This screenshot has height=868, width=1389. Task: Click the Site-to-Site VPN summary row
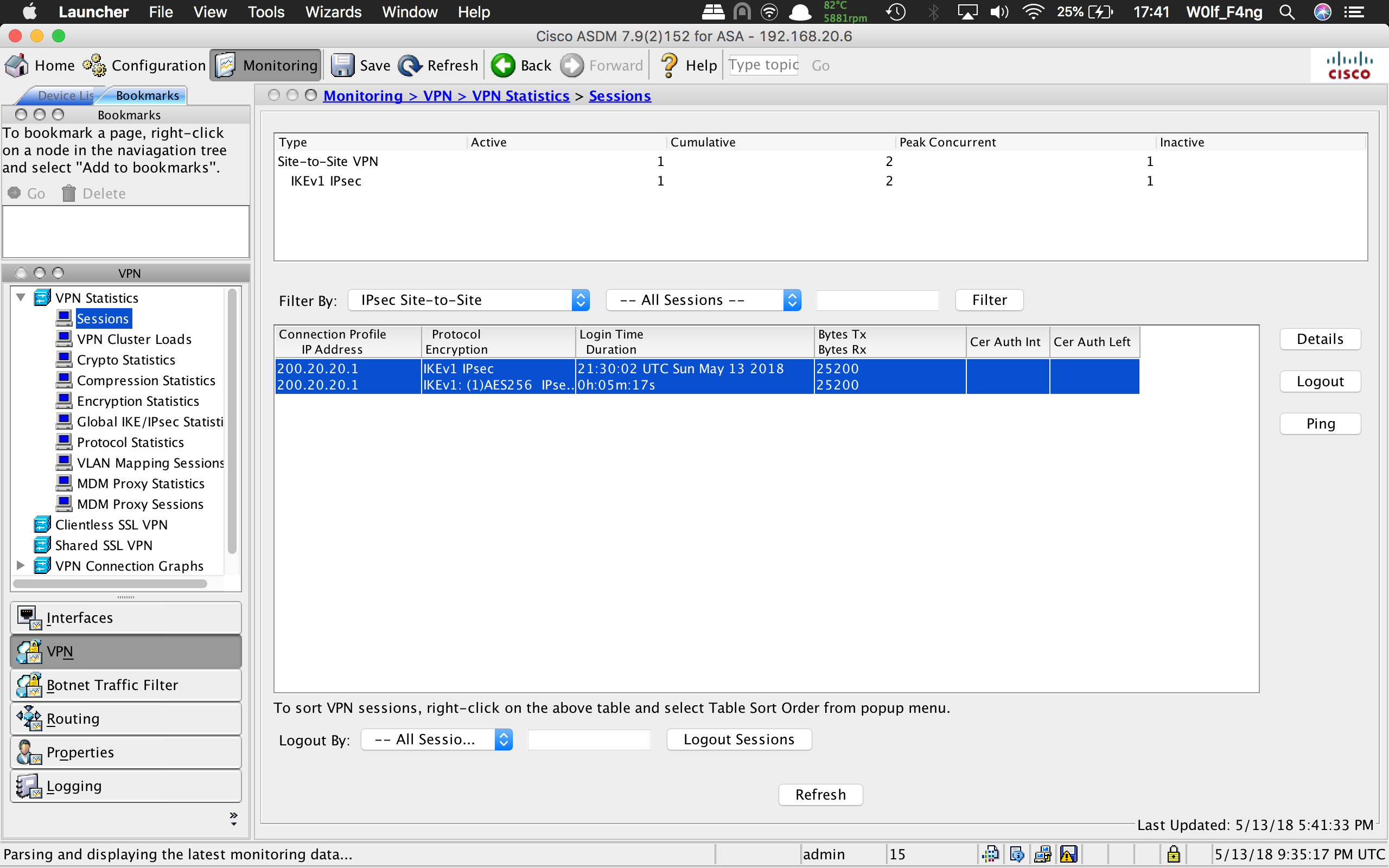[821, 161]
